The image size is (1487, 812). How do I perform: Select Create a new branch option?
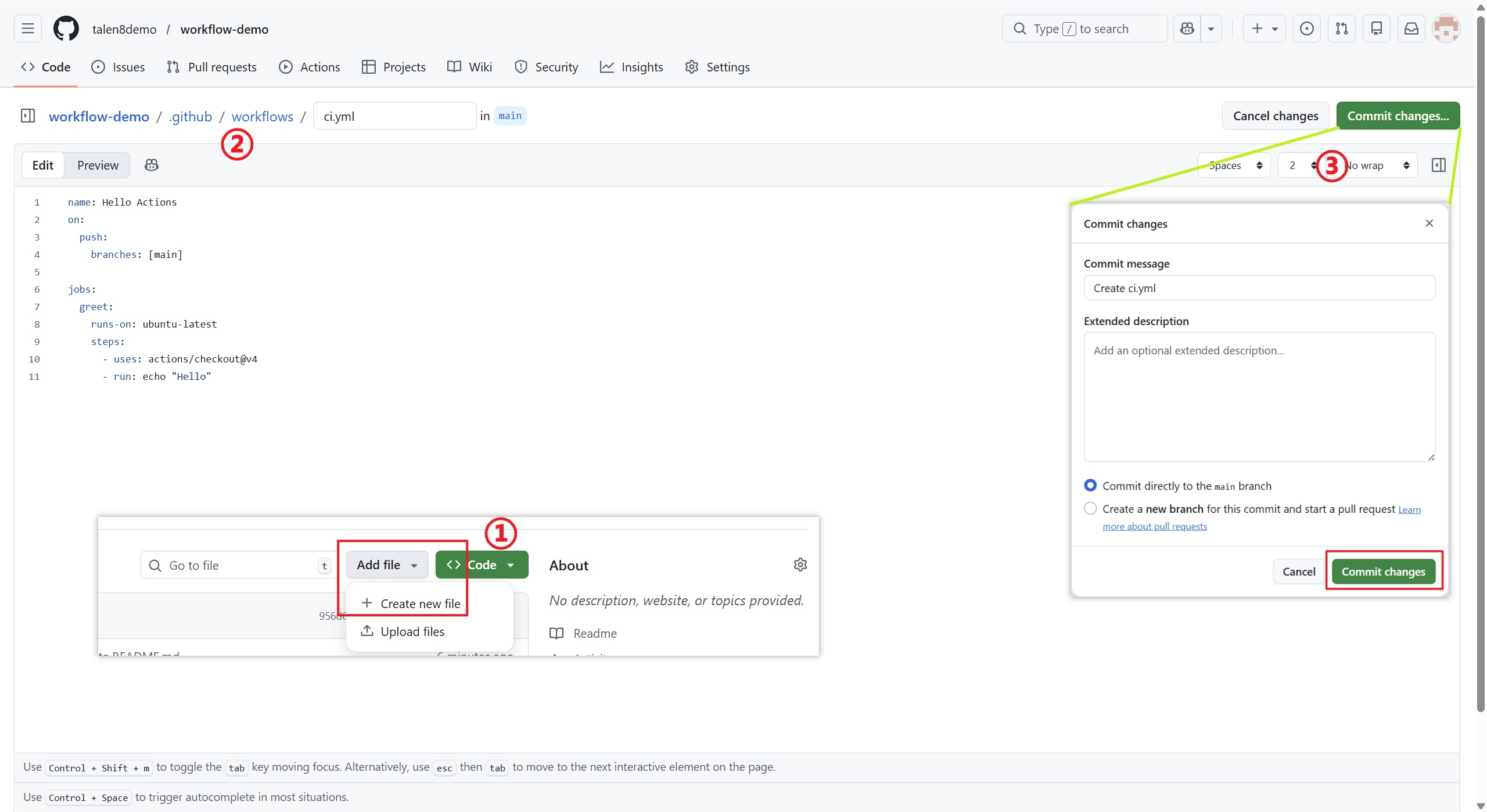coord(1090,508)
